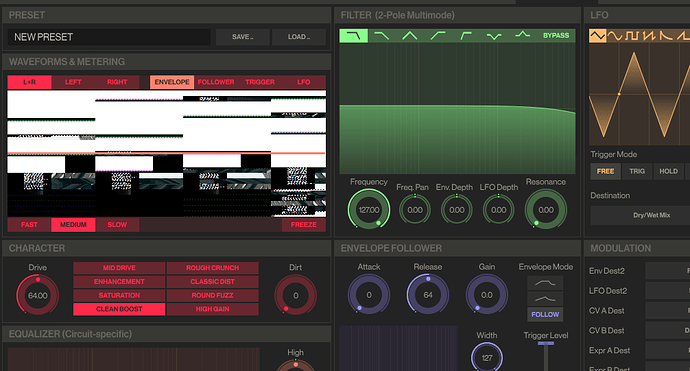Click the LOAD.. preset button
The height and width of the screenshot is (371, 690).
(x=299, y=37)
